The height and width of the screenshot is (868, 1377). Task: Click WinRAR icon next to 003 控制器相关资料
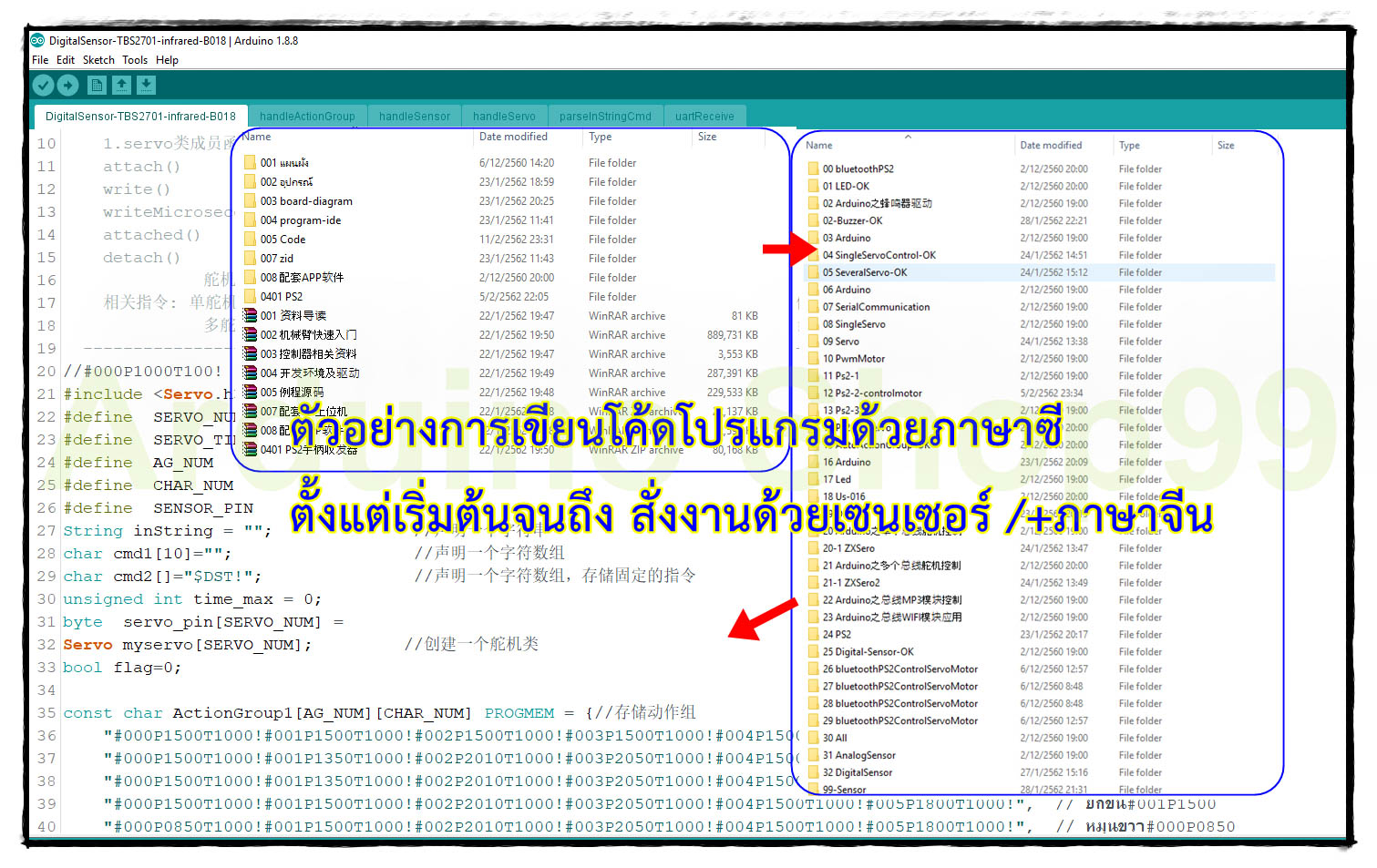250,354
